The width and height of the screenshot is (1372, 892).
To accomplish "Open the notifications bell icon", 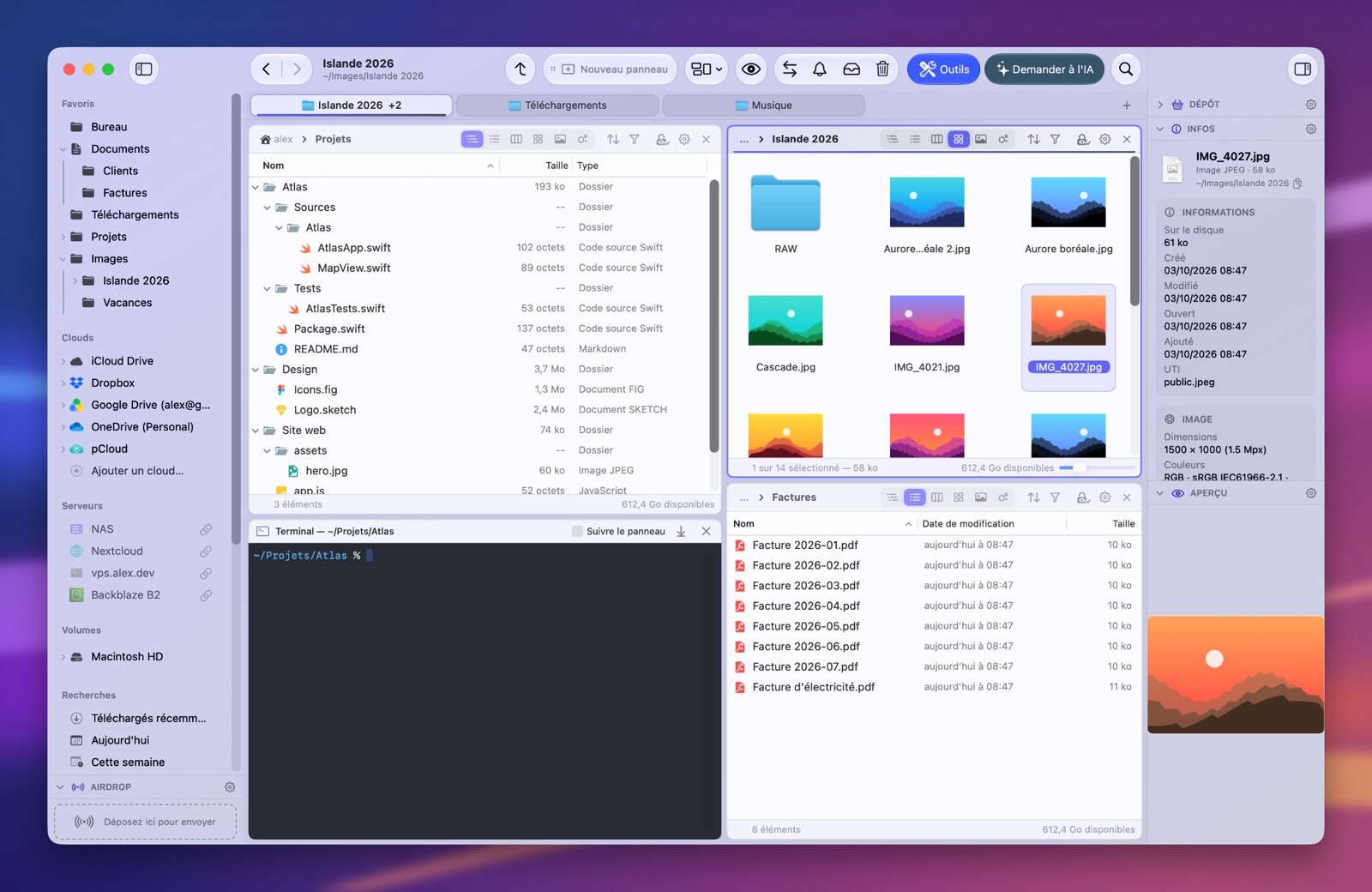I will [x=820, y=69].
